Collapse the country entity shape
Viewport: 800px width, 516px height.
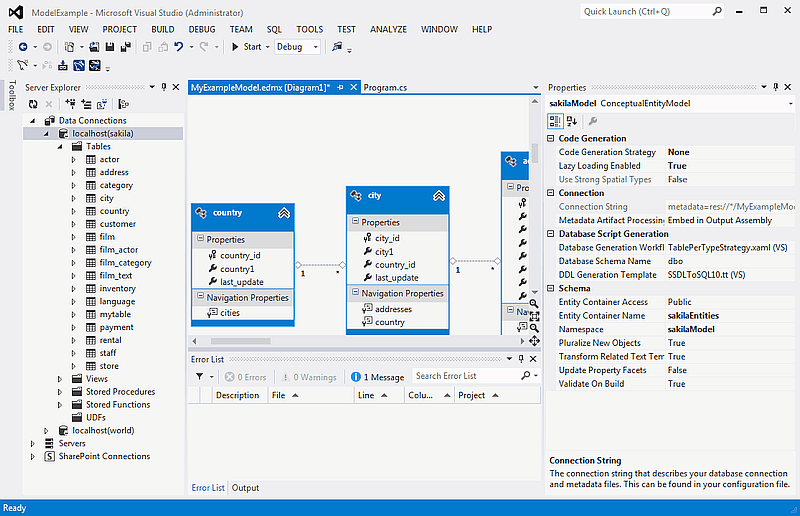tap(284, 213)
